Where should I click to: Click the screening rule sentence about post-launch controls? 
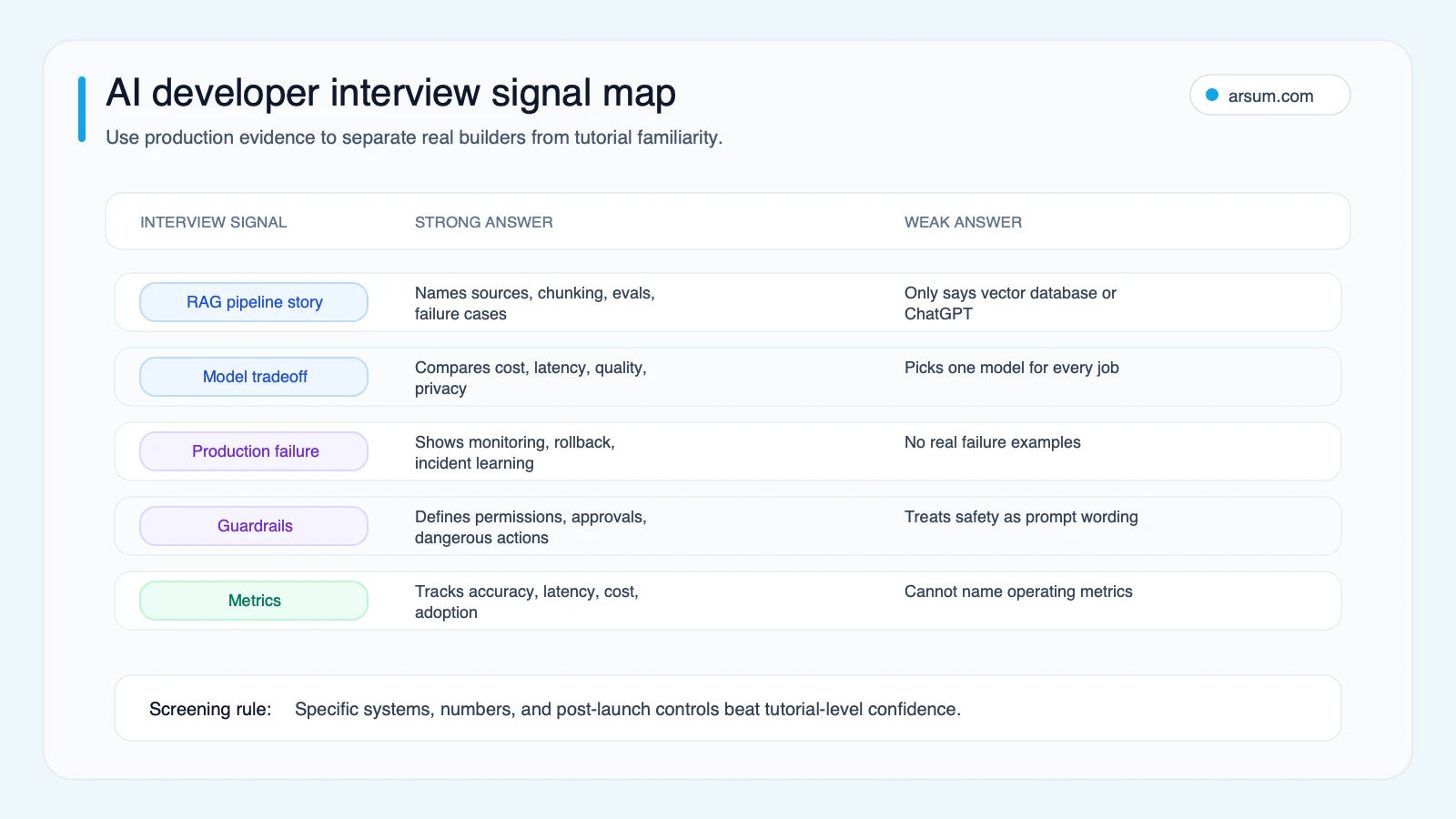628,709
